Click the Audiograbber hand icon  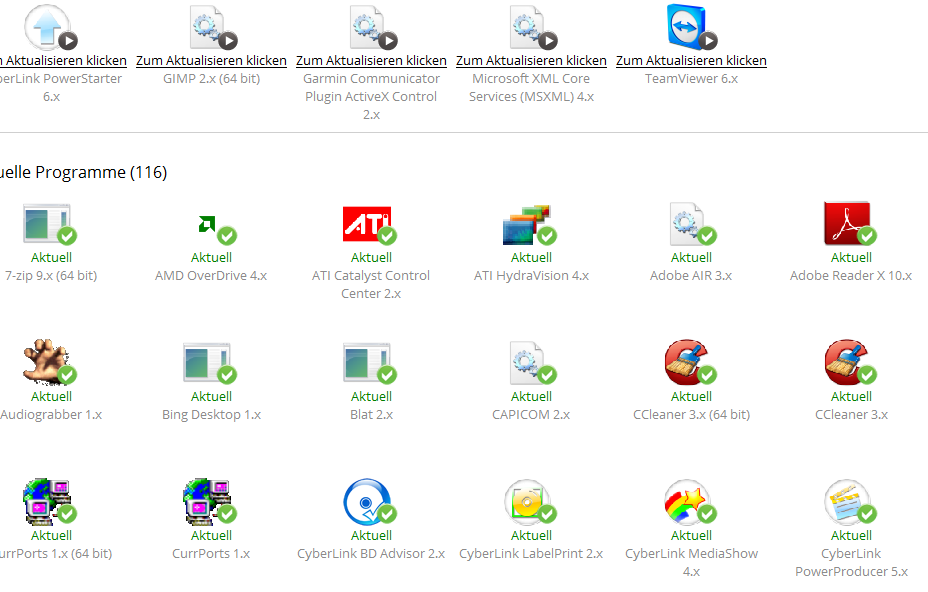tap(47, 364)
